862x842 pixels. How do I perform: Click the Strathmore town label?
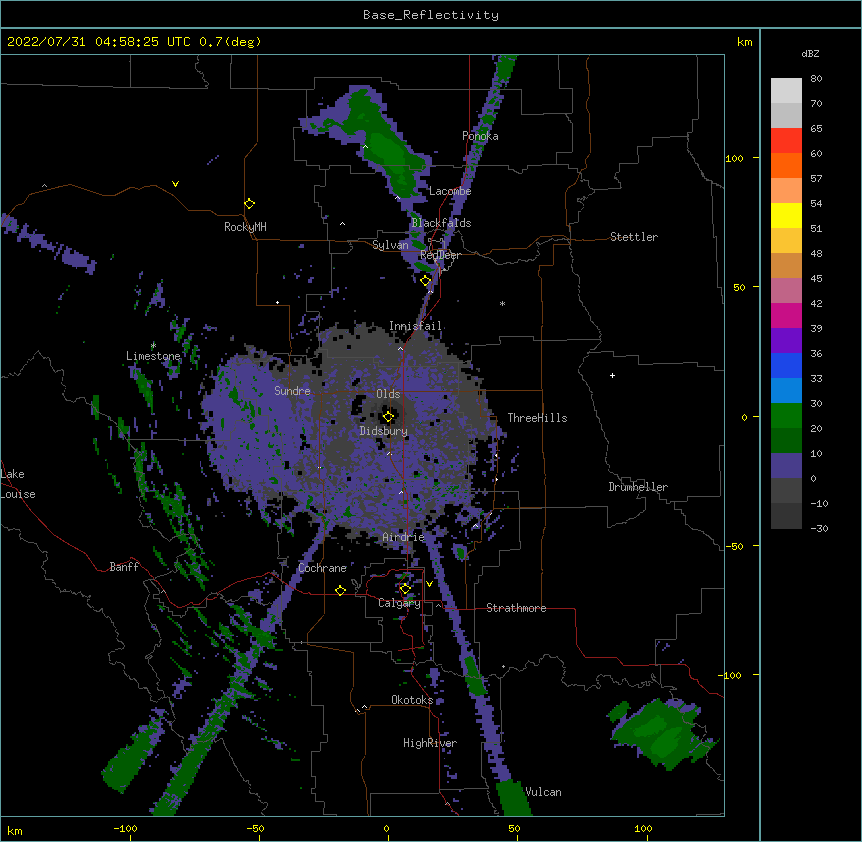[516, 608]
